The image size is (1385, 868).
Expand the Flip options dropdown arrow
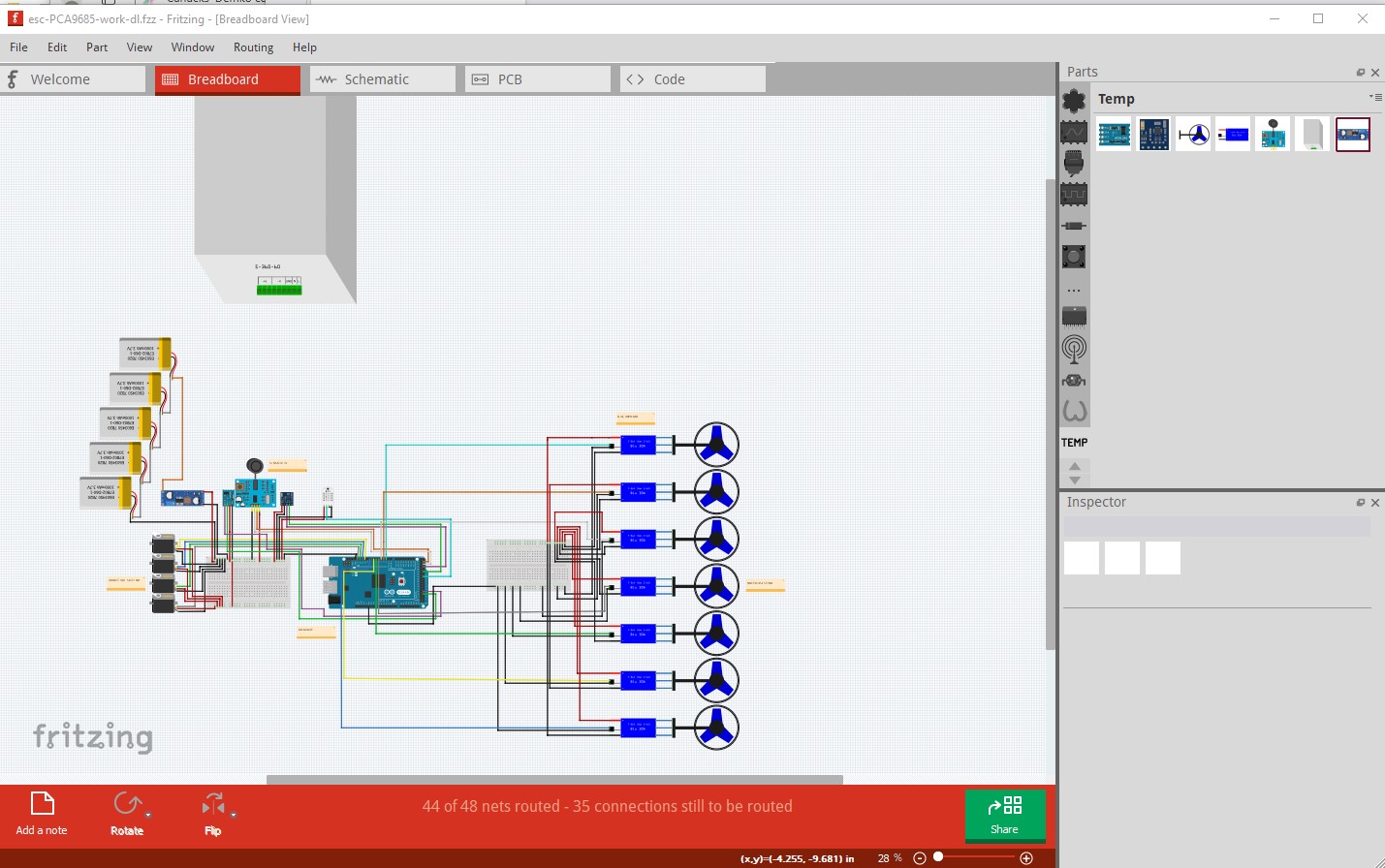point(234,815)
